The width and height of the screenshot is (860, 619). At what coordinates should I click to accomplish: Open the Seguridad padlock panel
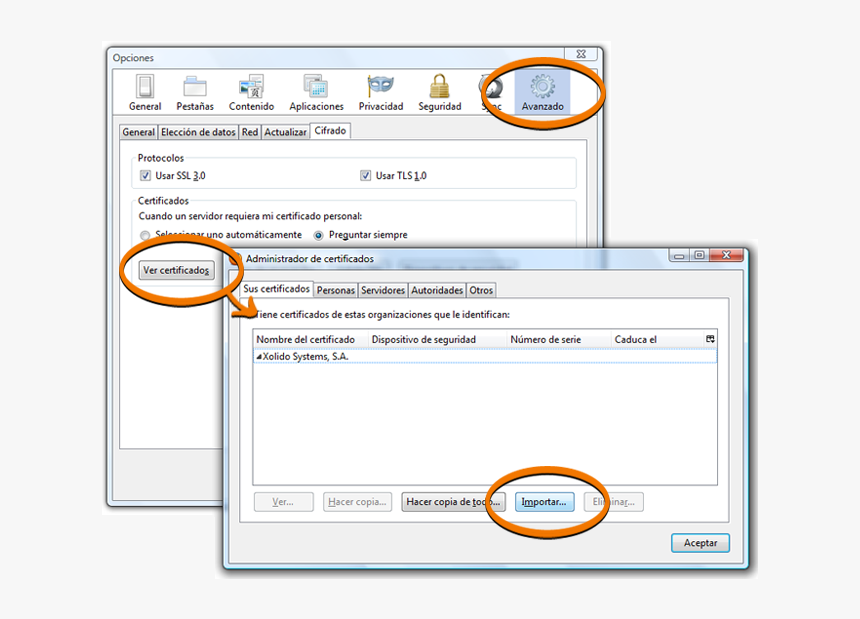point(439,93)
